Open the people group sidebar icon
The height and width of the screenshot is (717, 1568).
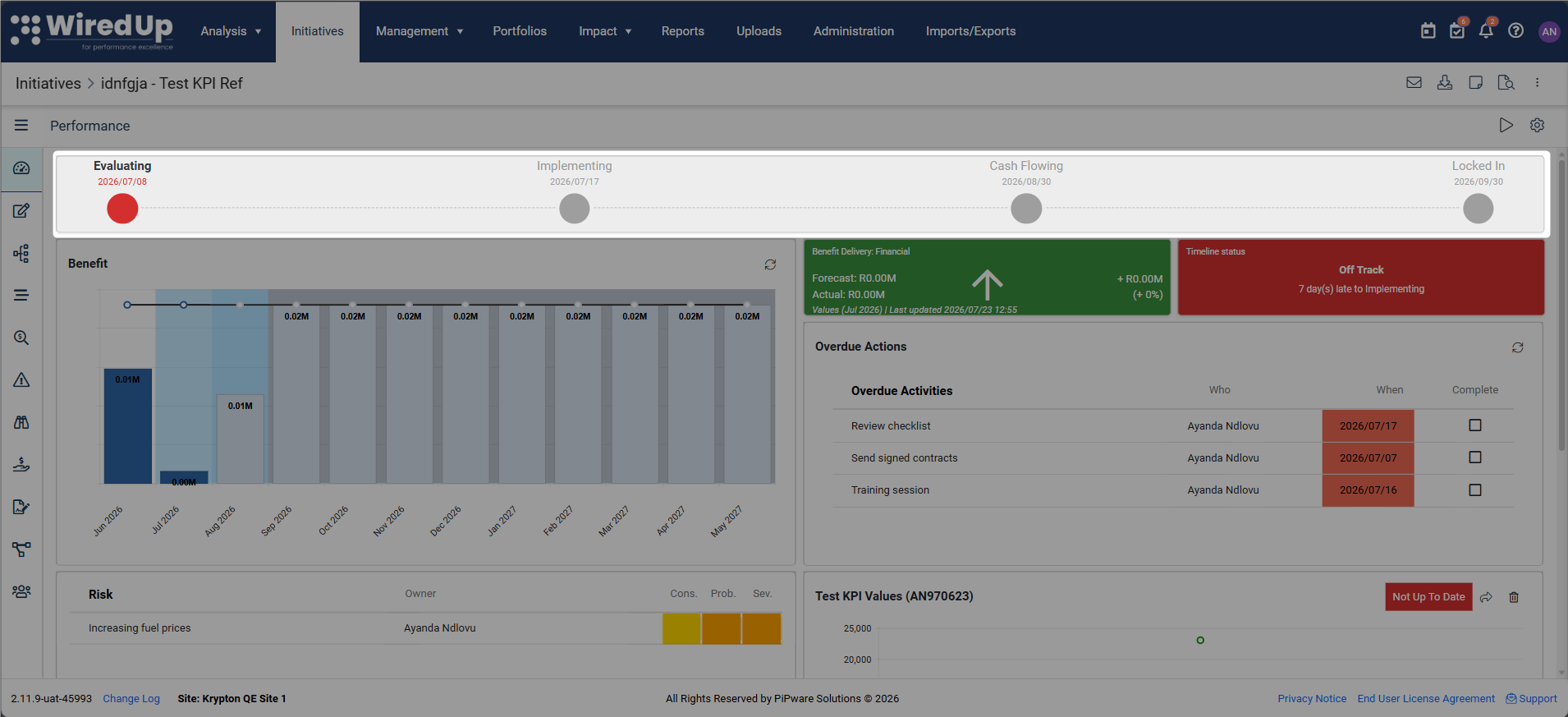21,591
